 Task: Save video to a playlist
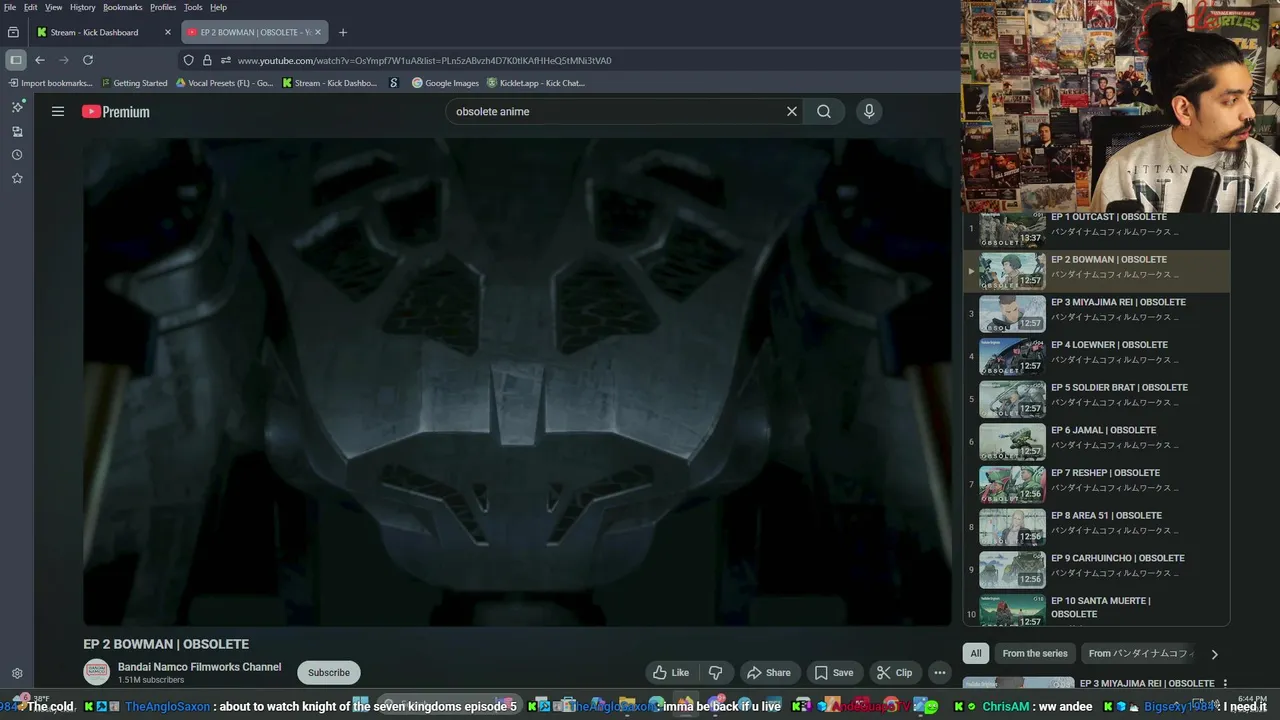(833, 673)
